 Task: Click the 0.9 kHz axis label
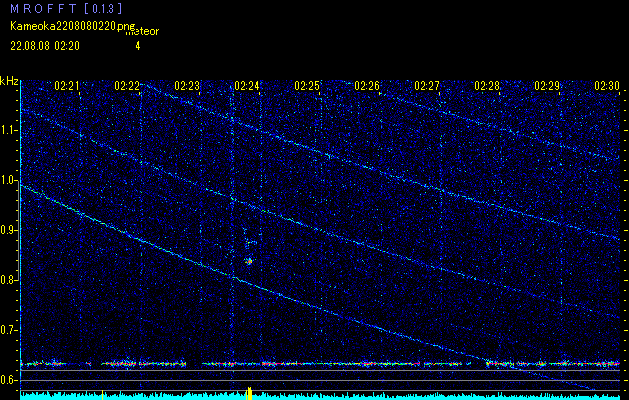[x=8, y=230]
